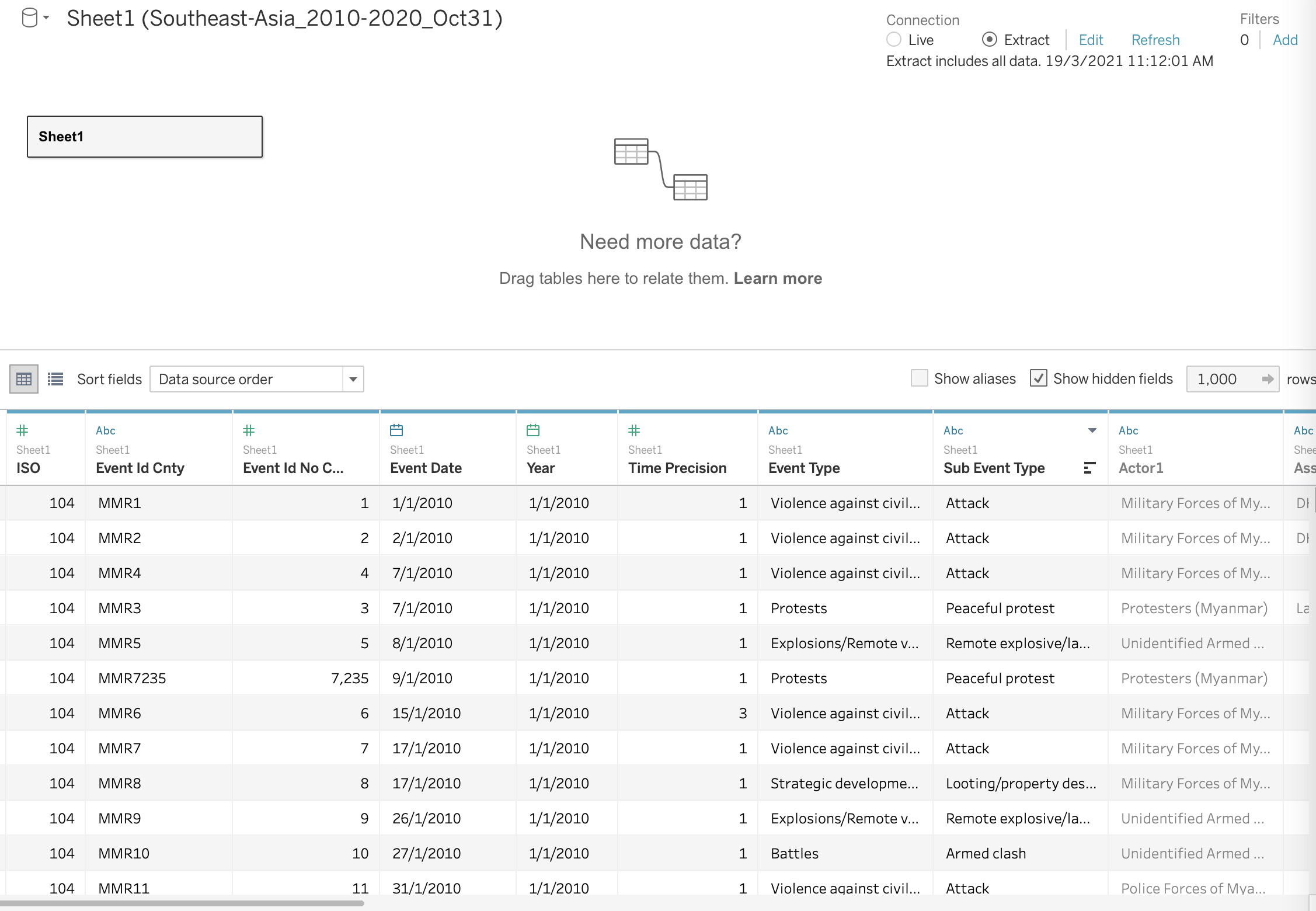
Task: Expand data source name dropdown arrow
Action: tap(46, 18)
